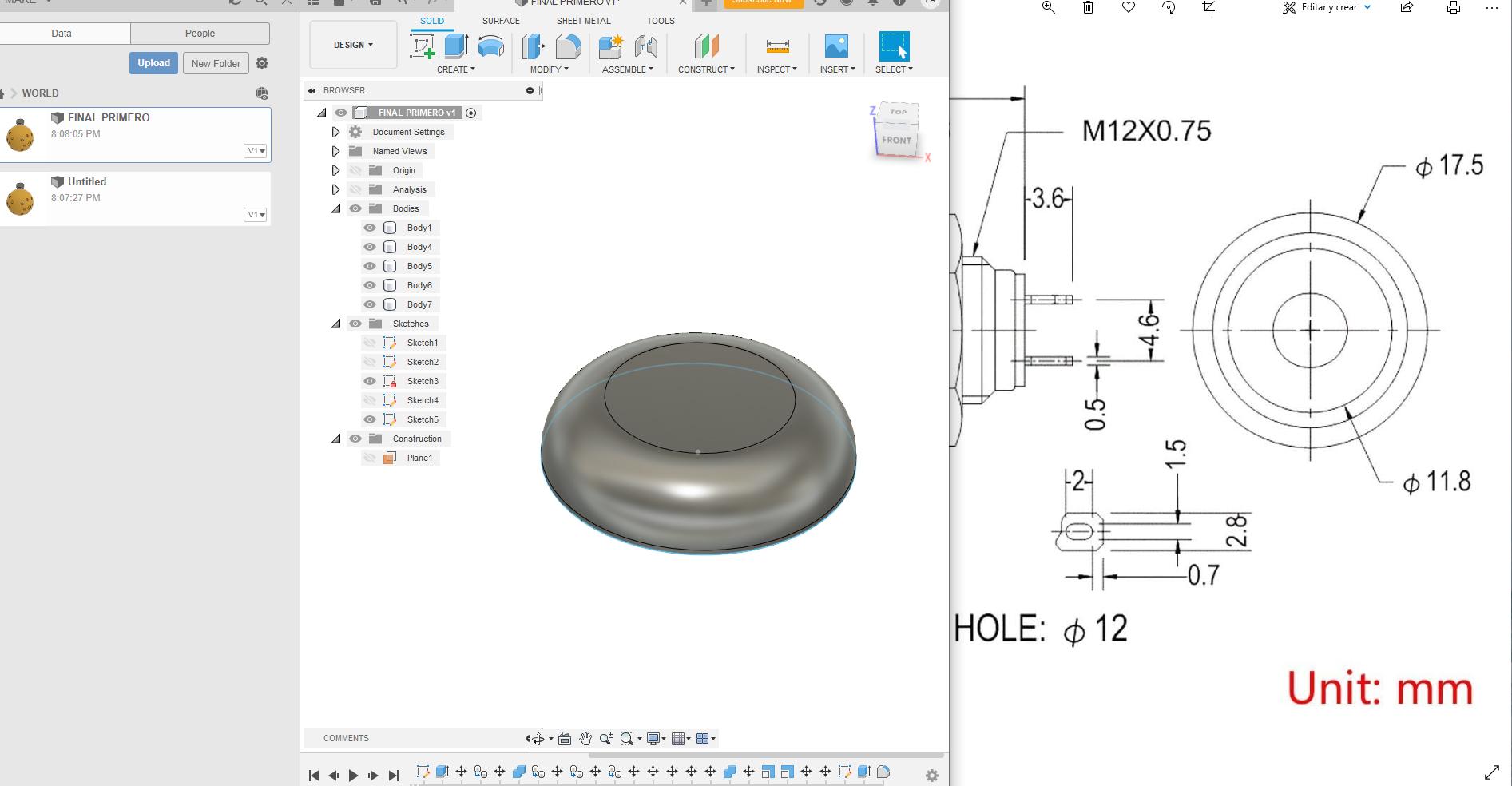Click the Photos favorite heart icon
Screen dimensions: 1512x786
pos(1129,7)
